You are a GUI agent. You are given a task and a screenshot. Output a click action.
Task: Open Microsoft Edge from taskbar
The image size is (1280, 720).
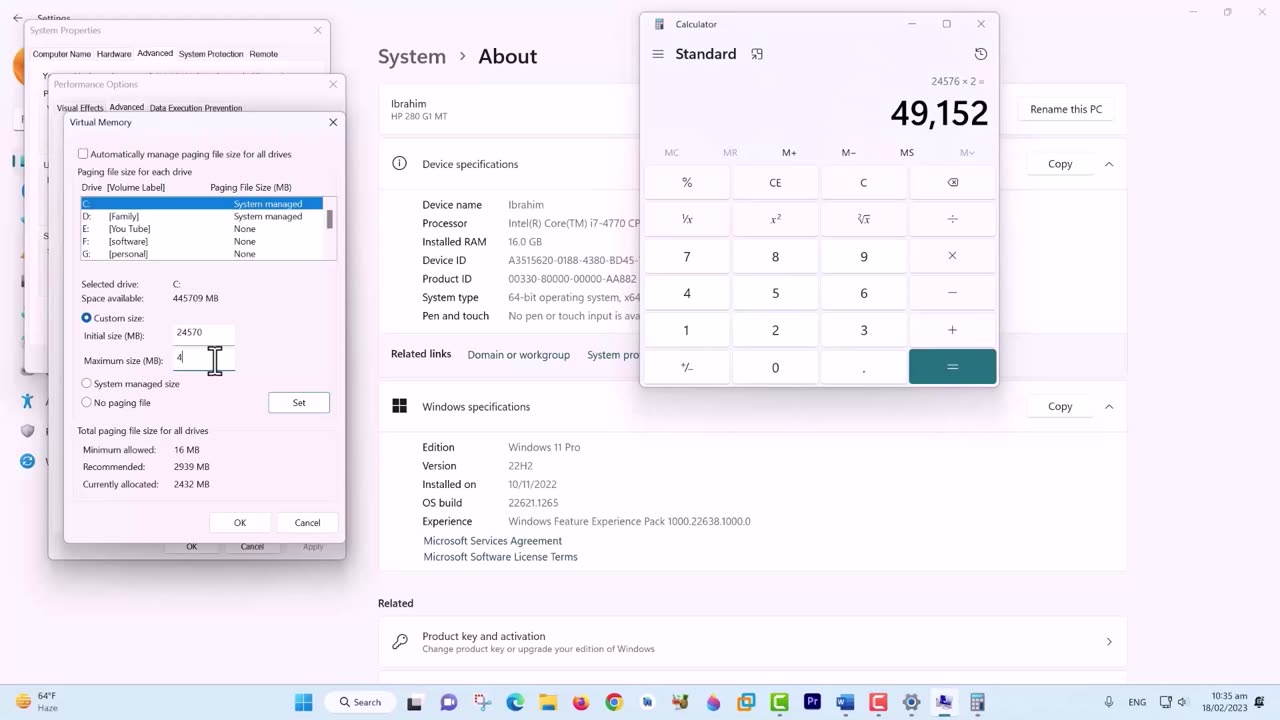click(x=515, y=702)
